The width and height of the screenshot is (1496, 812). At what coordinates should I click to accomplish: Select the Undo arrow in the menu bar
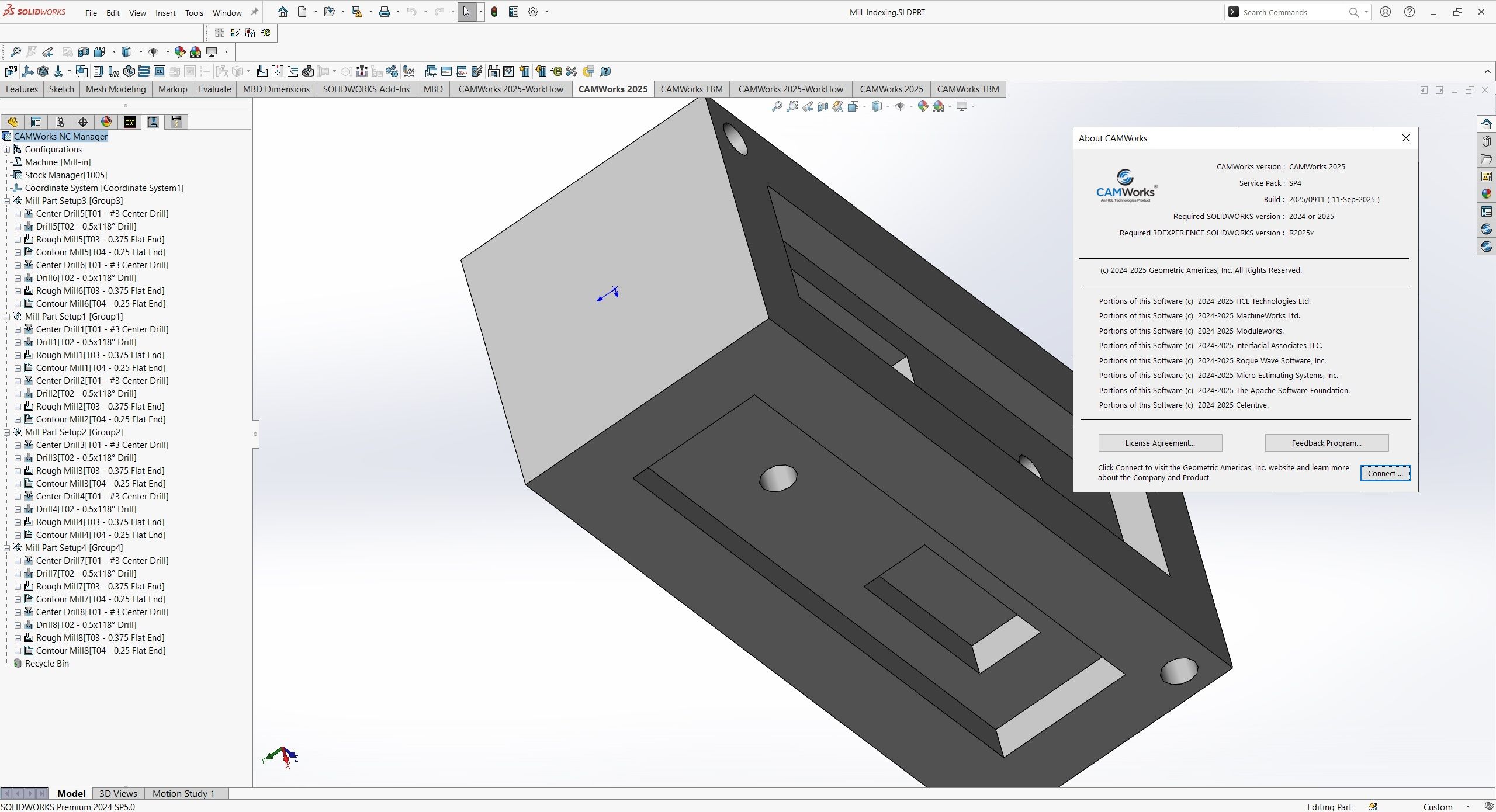point(412,12)
